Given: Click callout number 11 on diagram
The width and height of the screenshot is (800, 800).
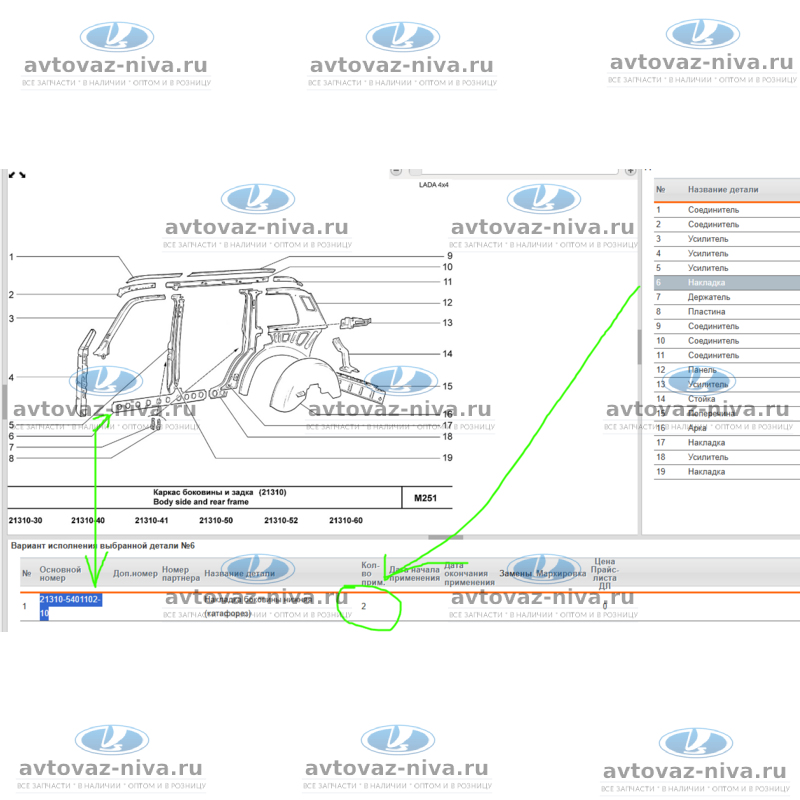Looking at the screenshot, I should (447, 282).
